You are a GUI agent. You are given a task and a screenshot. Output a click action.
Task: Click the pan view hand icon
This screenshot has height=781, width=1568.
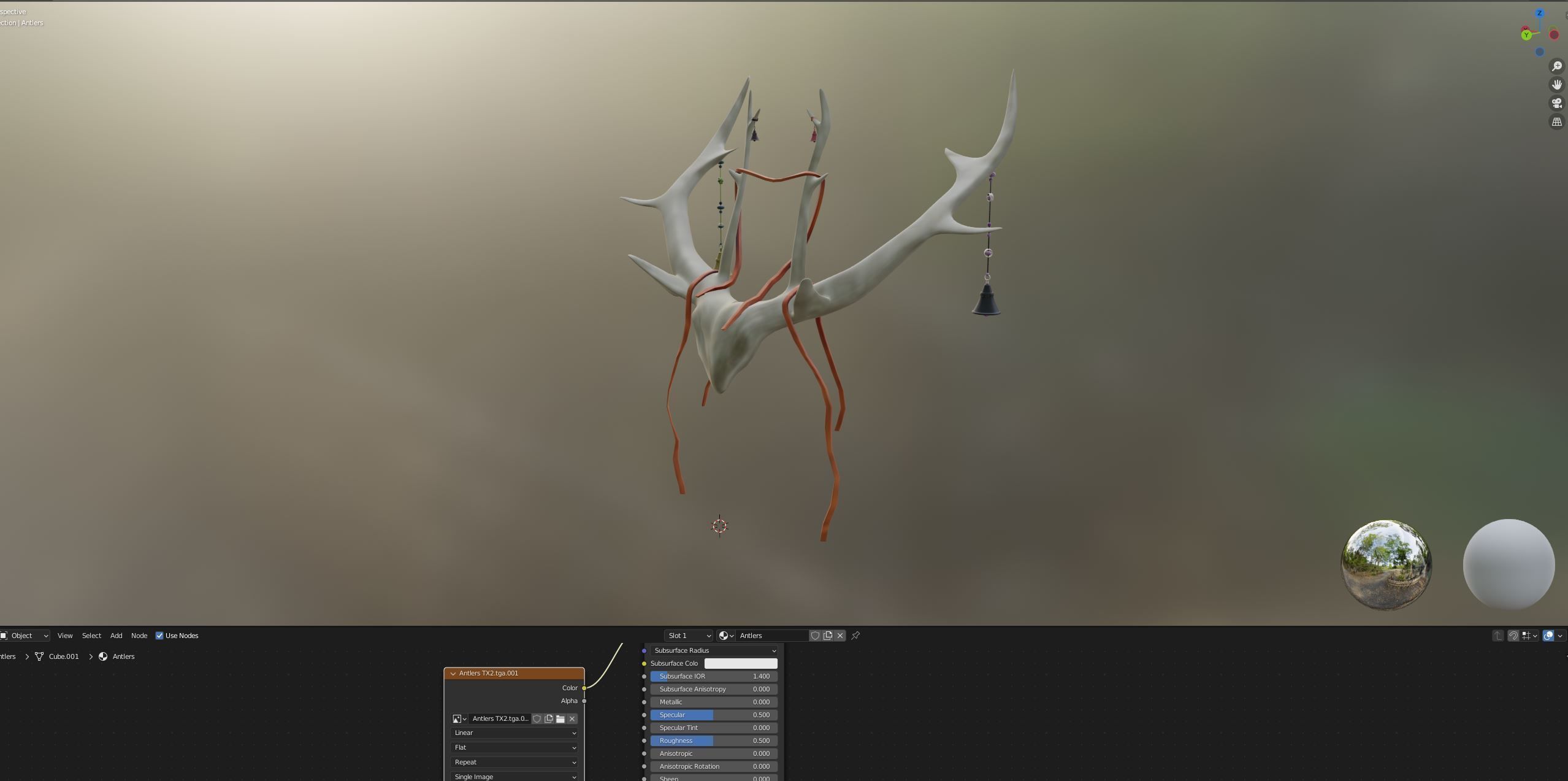click(1556, 85)
